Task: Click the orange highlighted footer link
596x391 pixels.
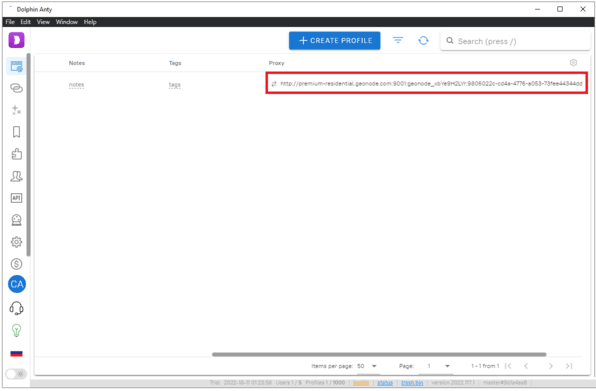Action: (x=361, y=383)
